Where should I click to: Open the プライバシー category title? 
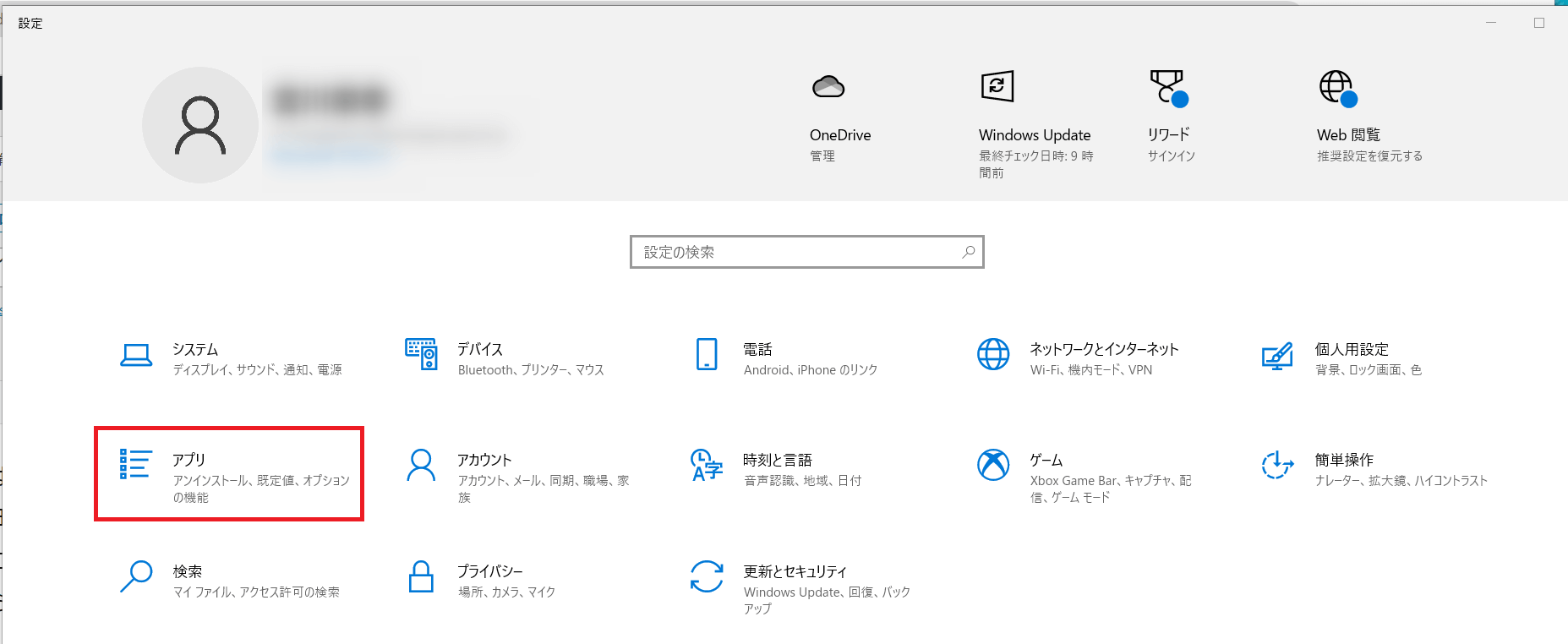point(490,571)
